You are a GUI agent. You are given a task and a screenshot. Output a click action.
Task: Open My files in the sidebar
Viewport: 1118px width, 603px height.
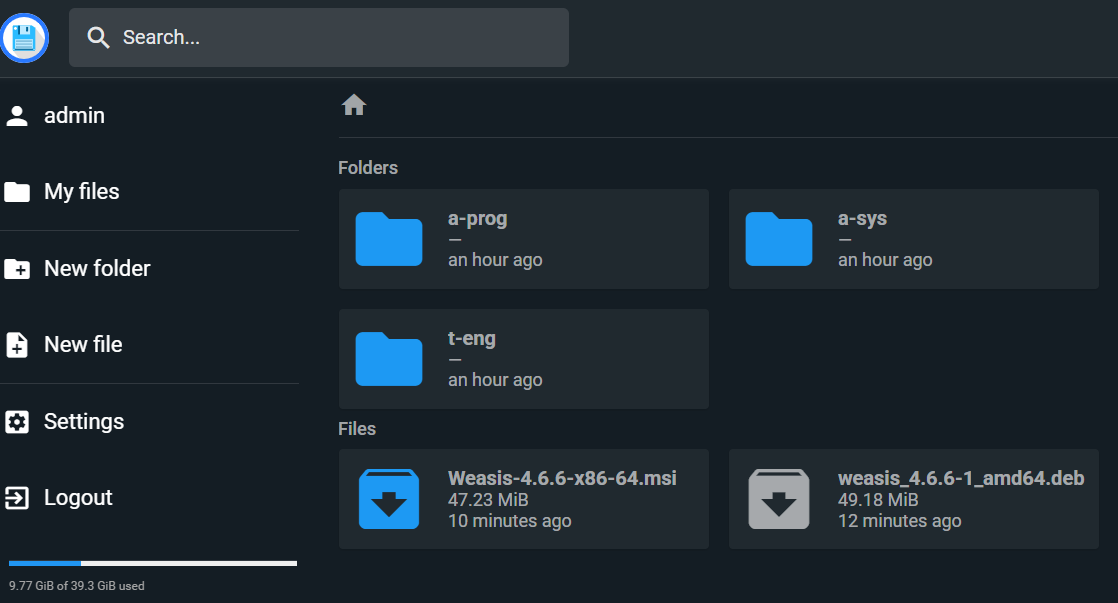pos(81,192)
